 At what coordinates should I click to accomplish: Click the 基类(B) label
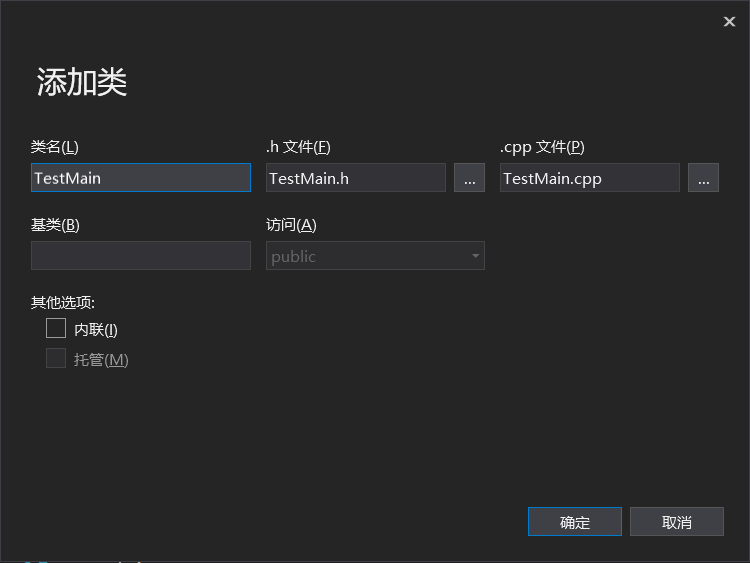point(55,225)
